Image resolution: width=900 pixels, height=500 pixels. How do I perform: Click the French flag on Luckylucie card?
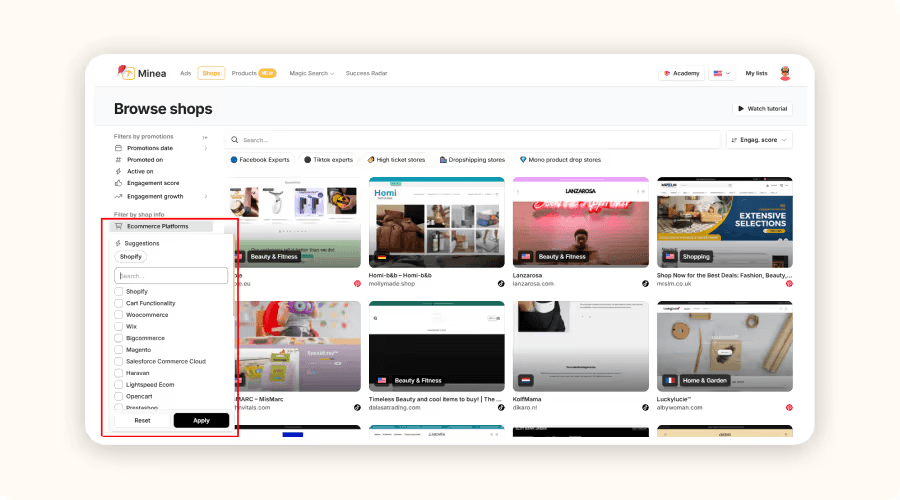point(670,380)
